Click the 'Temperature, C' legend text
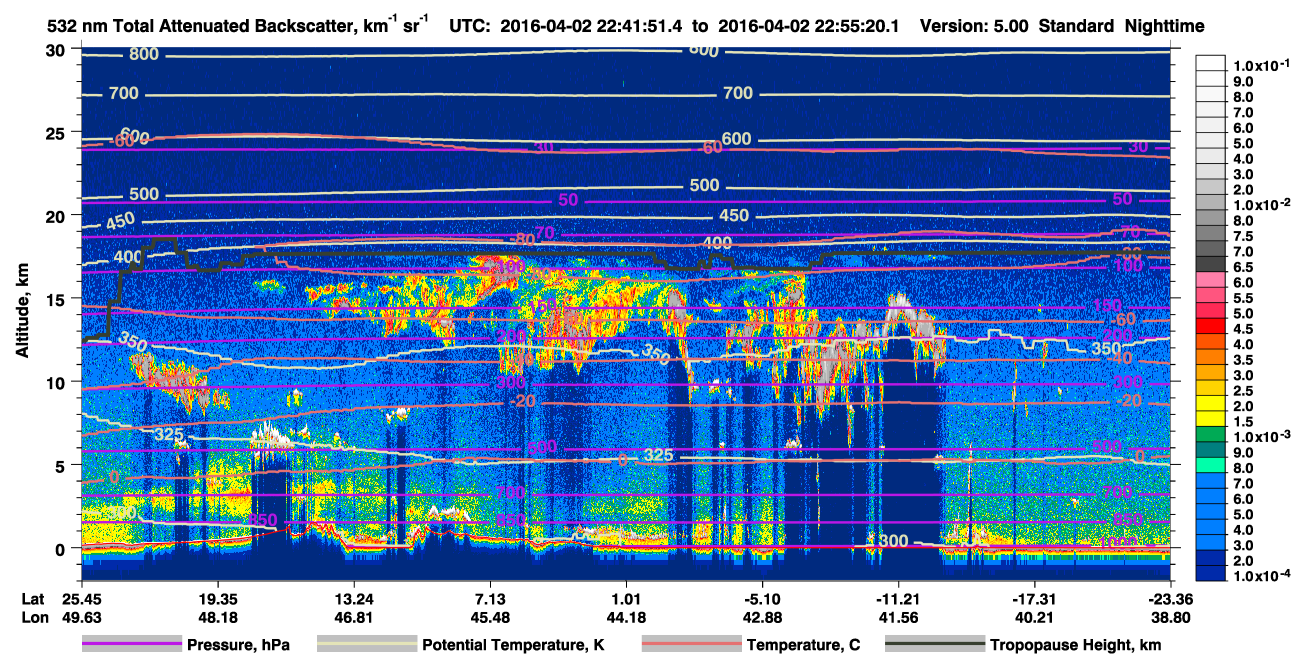 coord(802,645)
